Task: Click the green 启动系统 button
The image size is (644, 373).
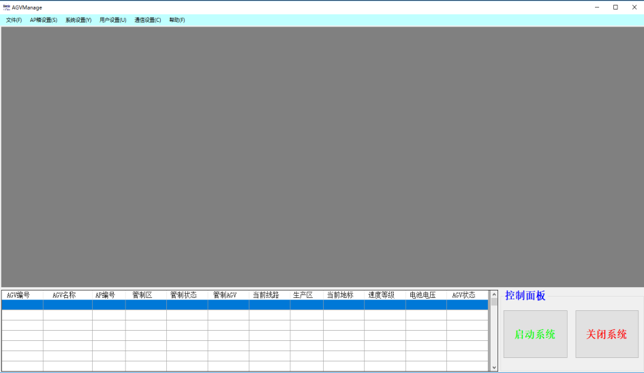Action: [x=535, y=334]
